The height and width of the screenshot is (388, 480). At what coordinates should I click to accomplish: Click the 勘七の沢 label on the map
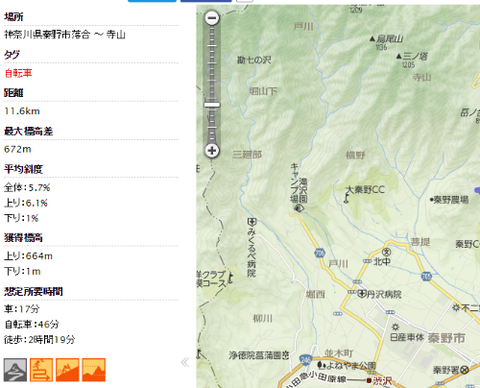254,60
